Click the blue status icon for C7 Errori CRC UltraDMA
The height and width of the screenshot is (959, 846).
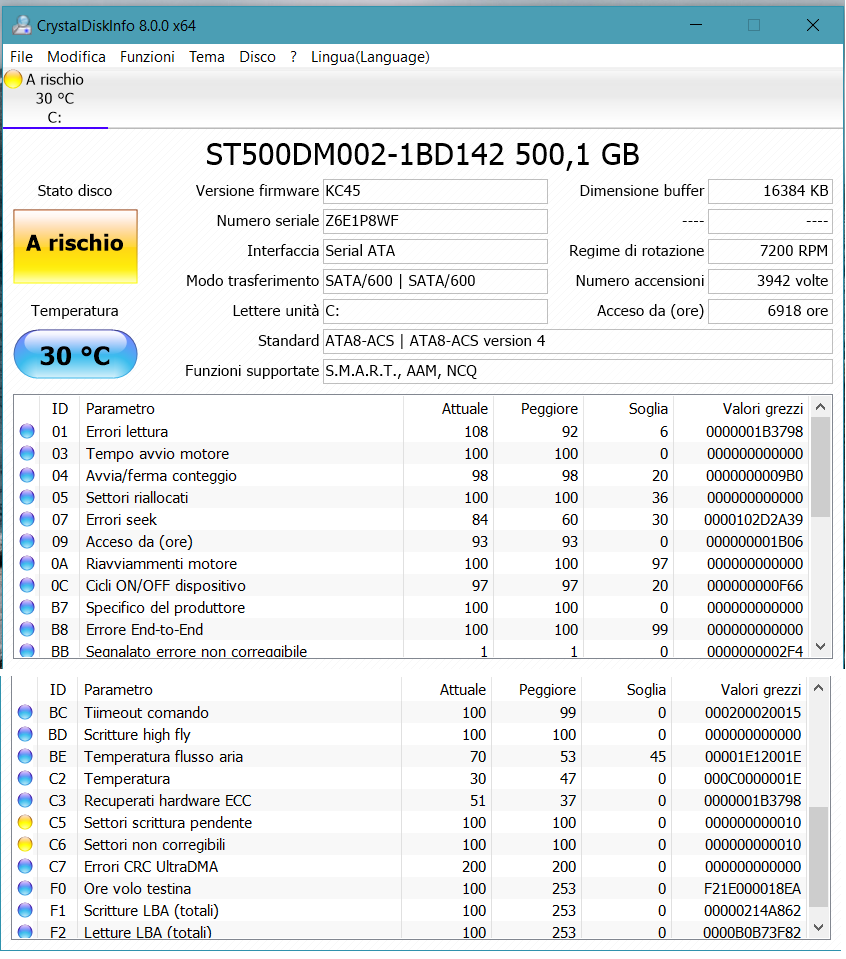click(25, 867)
